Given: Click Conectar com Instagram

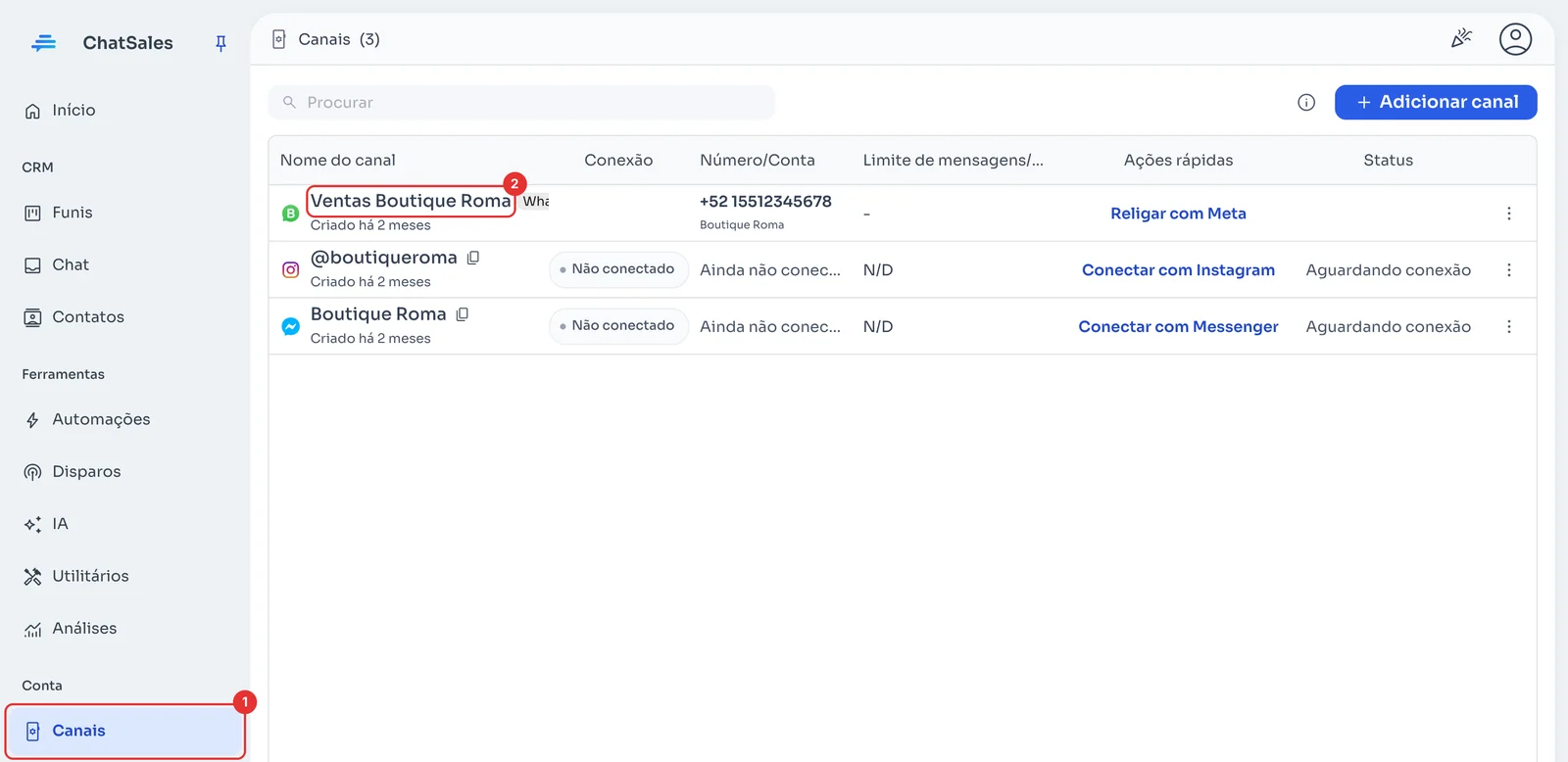Looking at the screenshot, I should point(1178,270).
